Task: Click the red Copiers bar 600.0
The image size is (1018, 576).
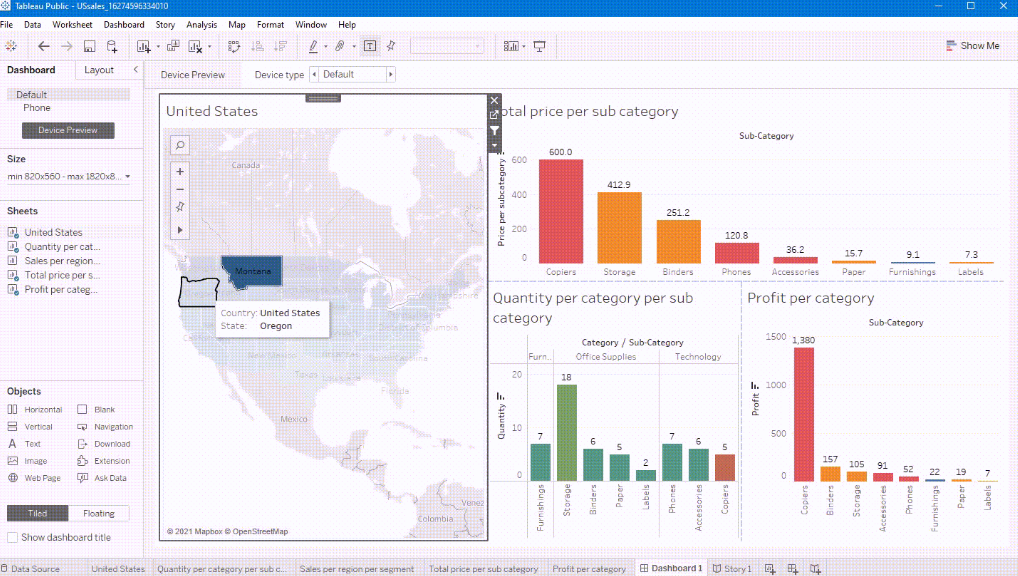Action: [x=561, y=211]
